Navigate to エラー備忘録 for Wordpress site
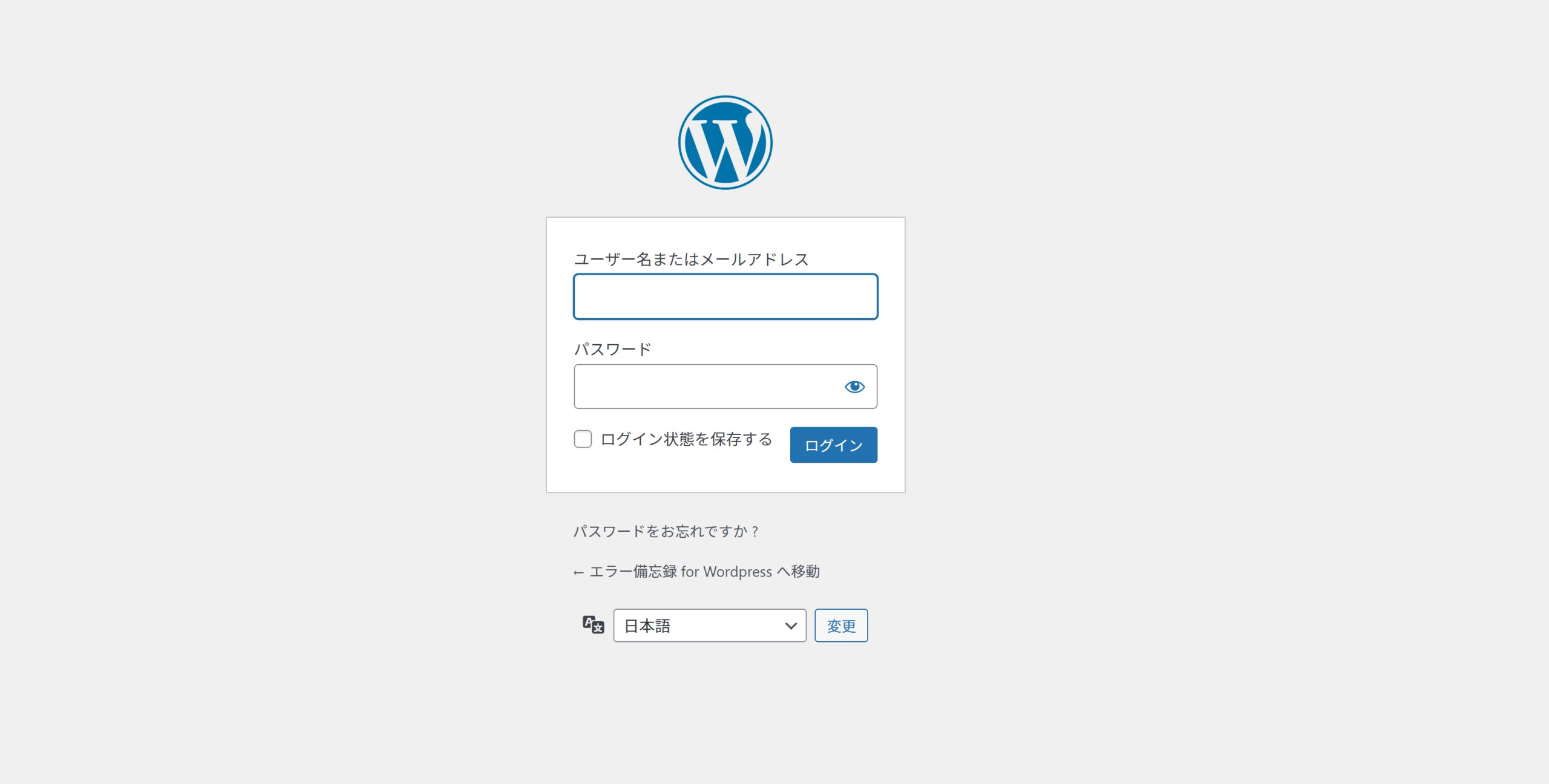The height and width of the screenshot is (784, 1549). coord(696,571)
